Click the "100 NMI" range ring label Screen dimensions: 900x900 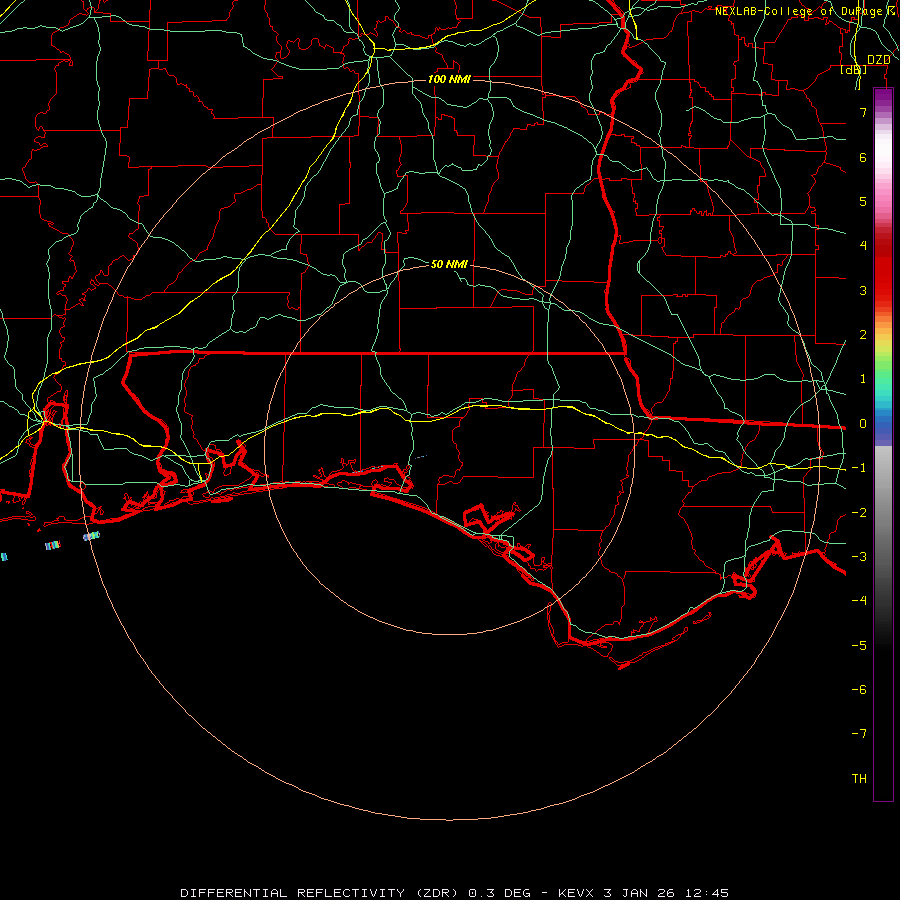[x=449, y=79]
